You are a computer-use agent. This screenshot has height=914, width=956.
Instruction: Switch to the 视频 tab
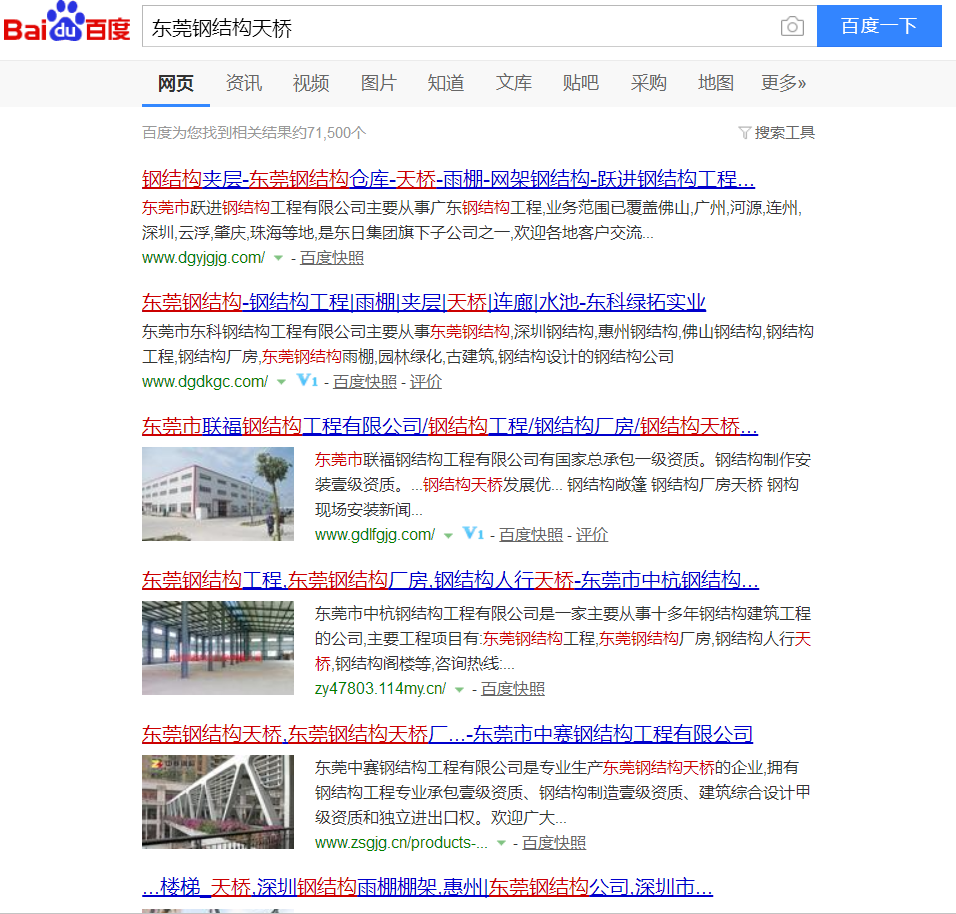click(311, 83)
